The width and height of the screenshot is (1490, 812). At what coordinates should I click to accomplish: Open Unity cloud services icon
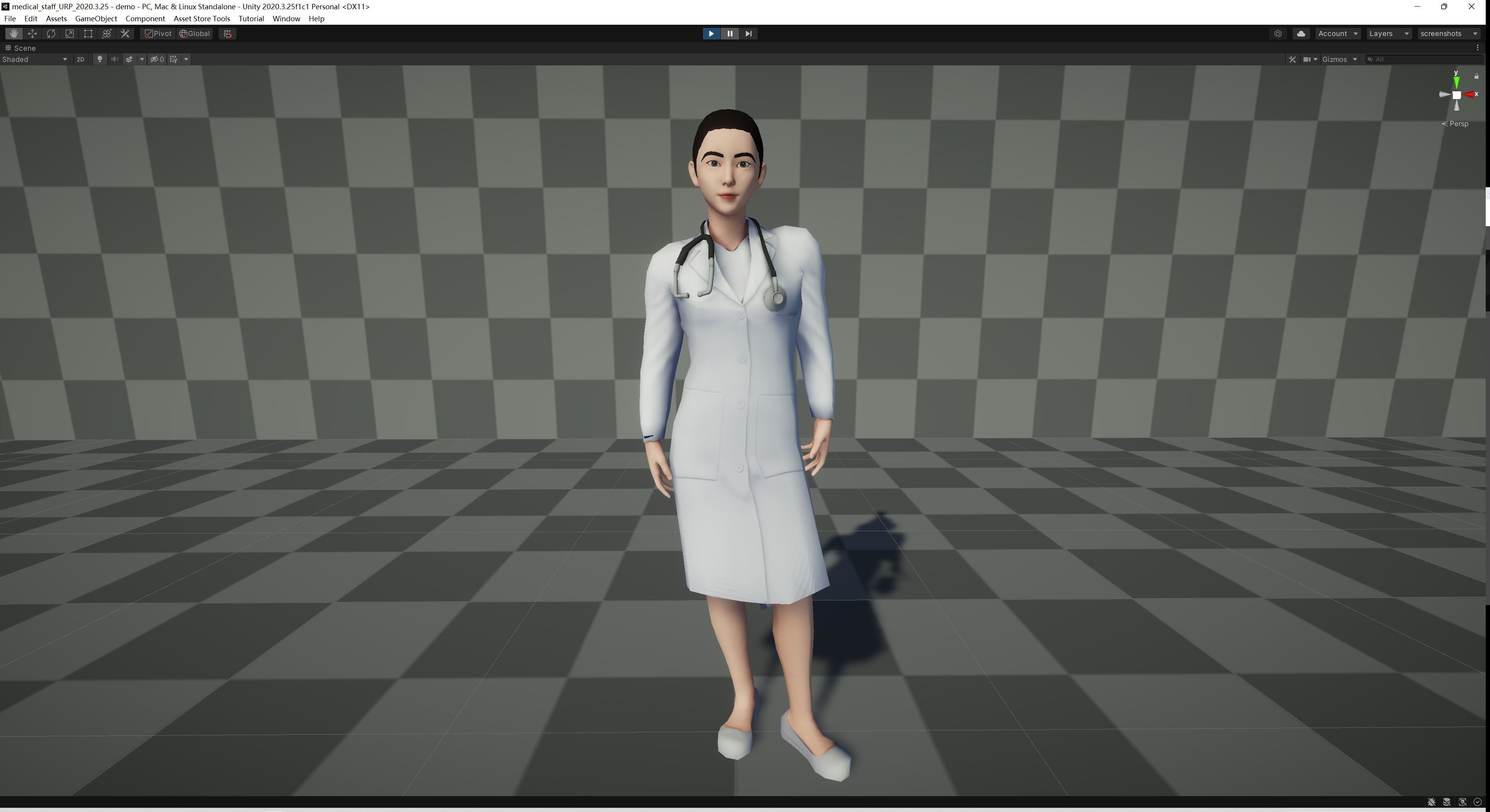[1301, 34]
